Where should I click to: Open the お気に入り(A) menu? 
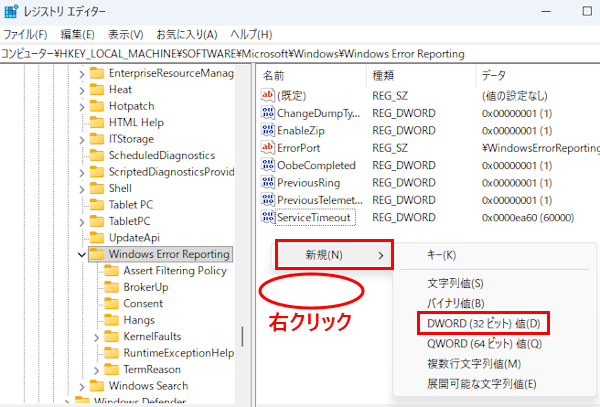pos(187,34)
